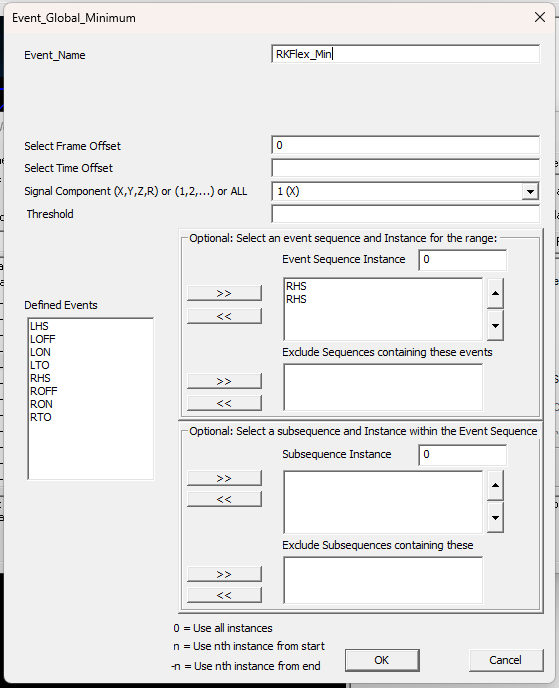Select second RHS in event sequence list
Image resolution: width=559 pixels, height=688 pixels.
pyautogui.click(x=296, y=299)
